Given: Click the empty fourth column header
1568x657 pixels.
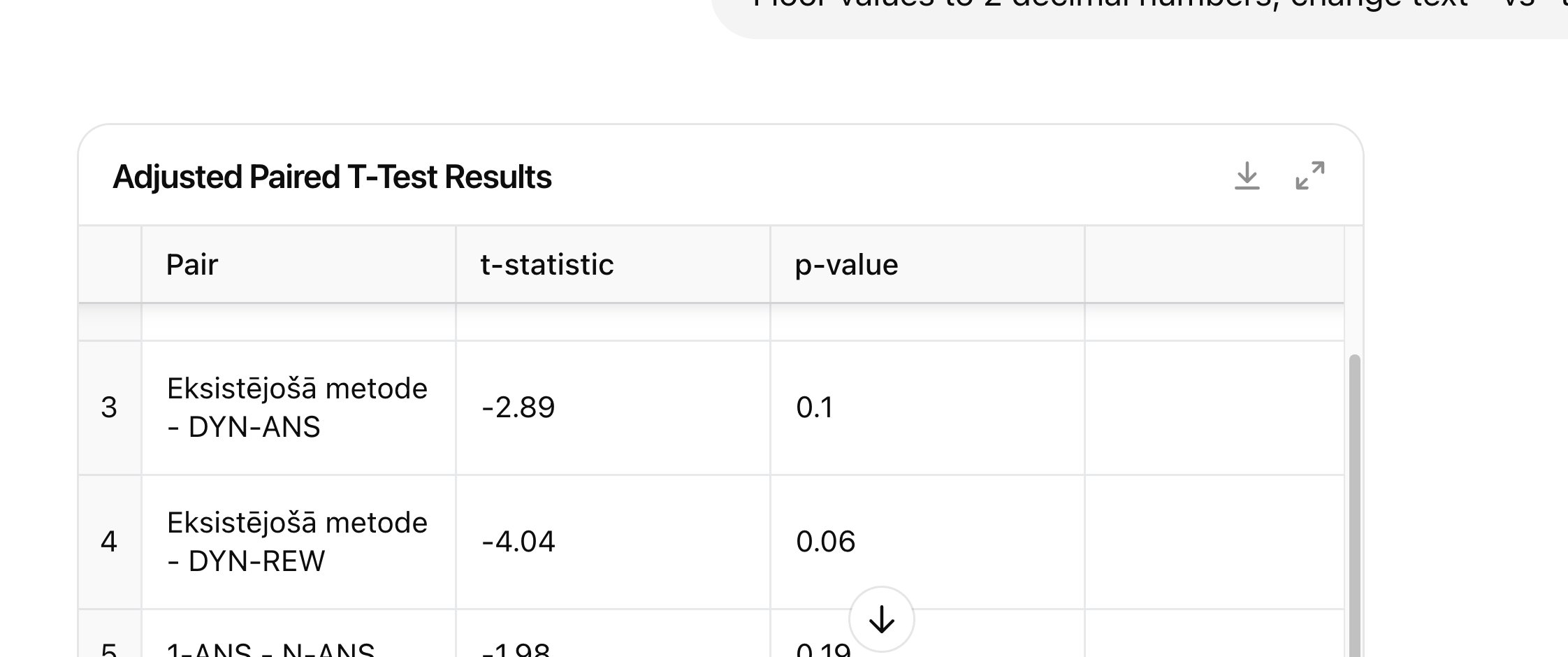Looking at the screenshot, I should (1214, 265).
